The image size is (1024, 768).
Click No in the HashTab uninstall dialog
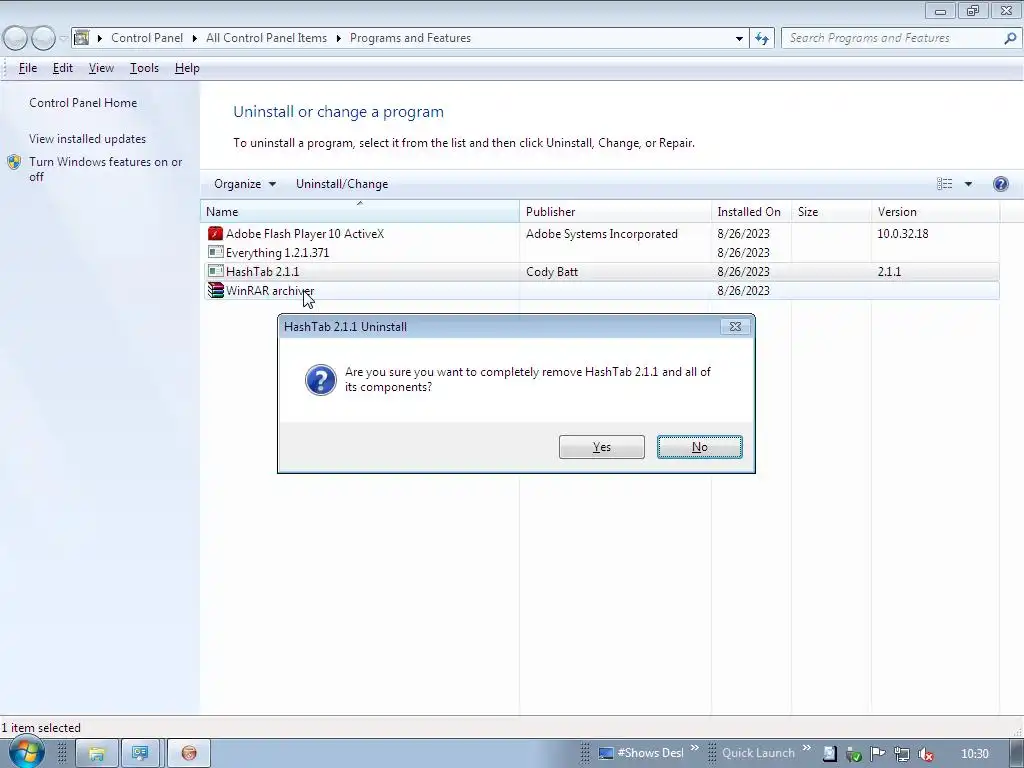pyautogui.click(x=699, y=447)
